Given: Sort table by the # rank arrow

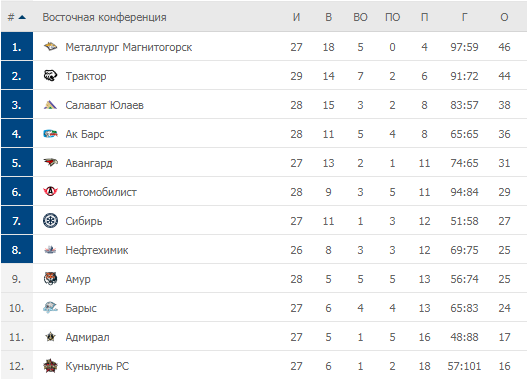Looking at the screenshot, I should click(x=22, y=17).
